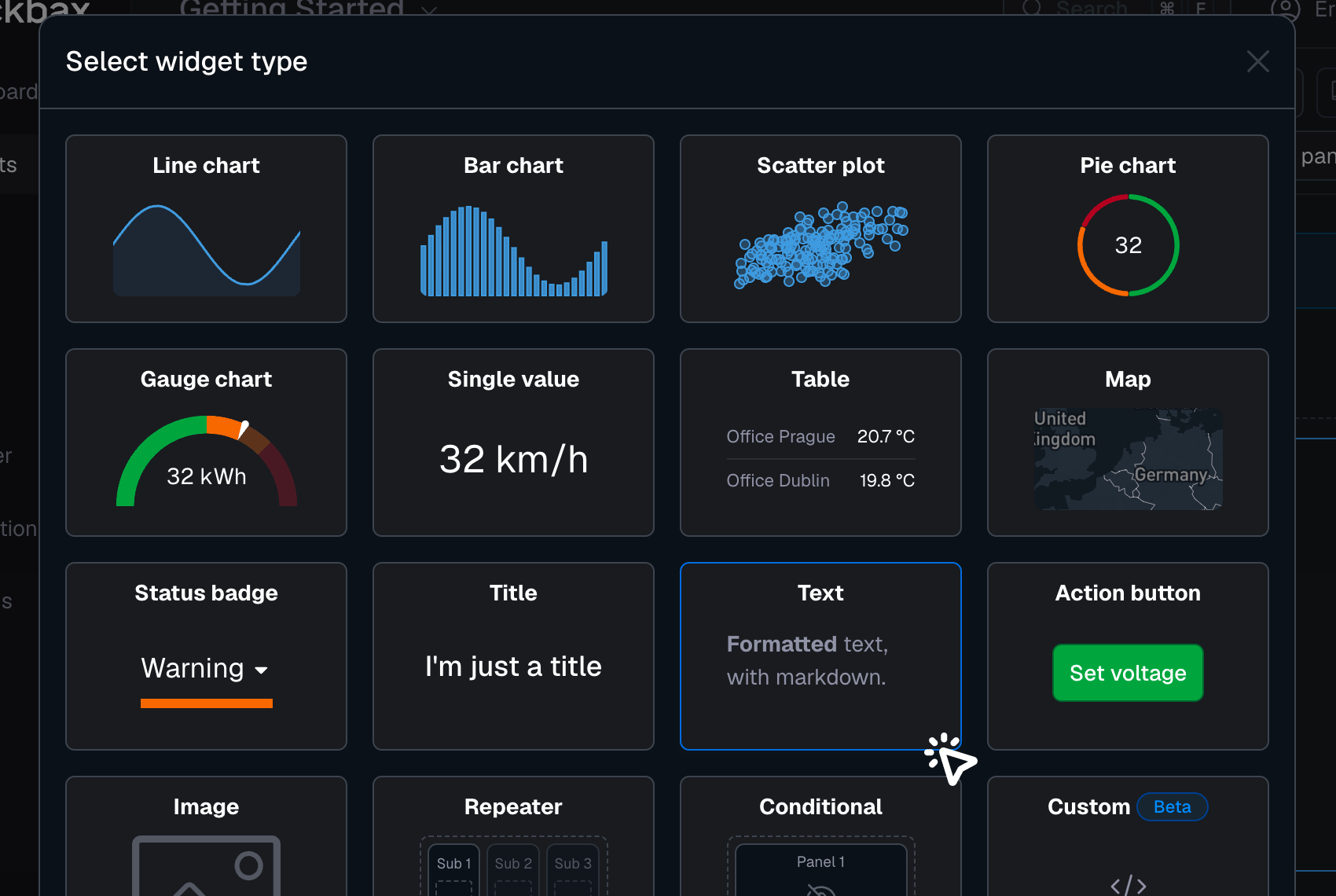Select the Map widget
This screenshot has width=1336, height=896.
[x=1128, y=442]
